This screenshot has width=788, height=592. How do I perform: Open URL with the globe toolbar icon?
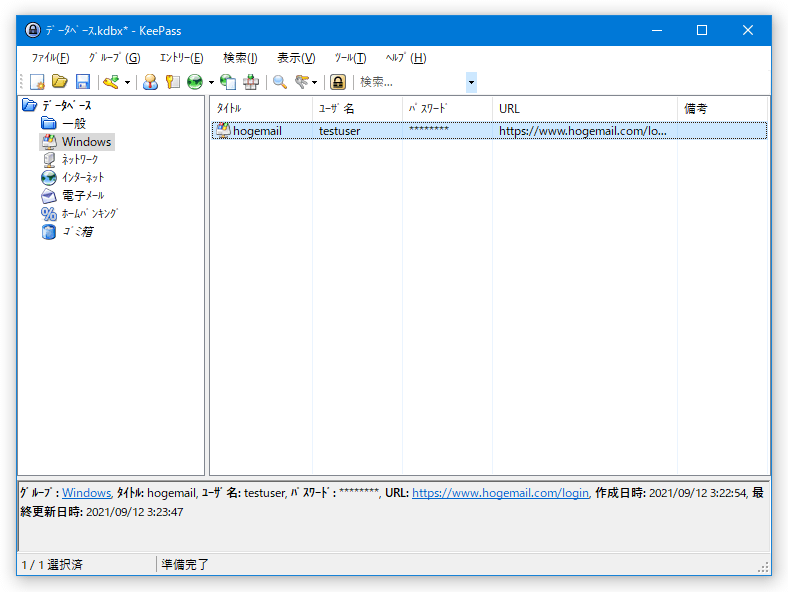(x=195, y=81)
